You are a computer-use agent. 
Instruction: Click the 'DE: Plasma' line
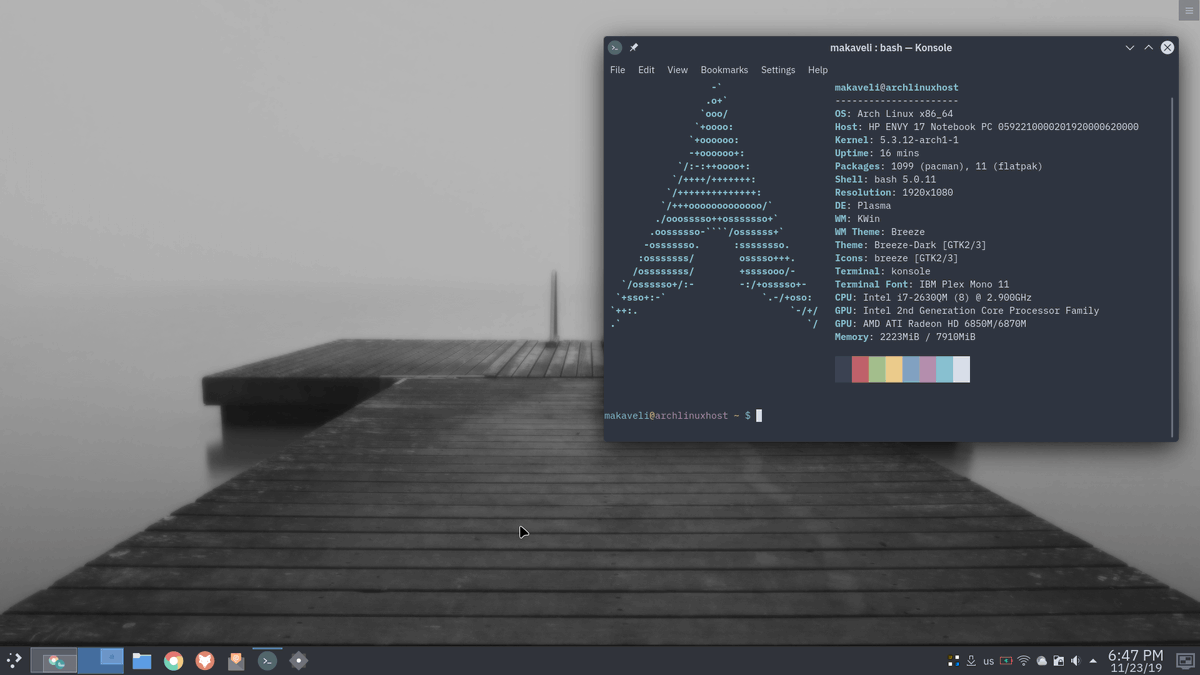(x=863, y=205)
